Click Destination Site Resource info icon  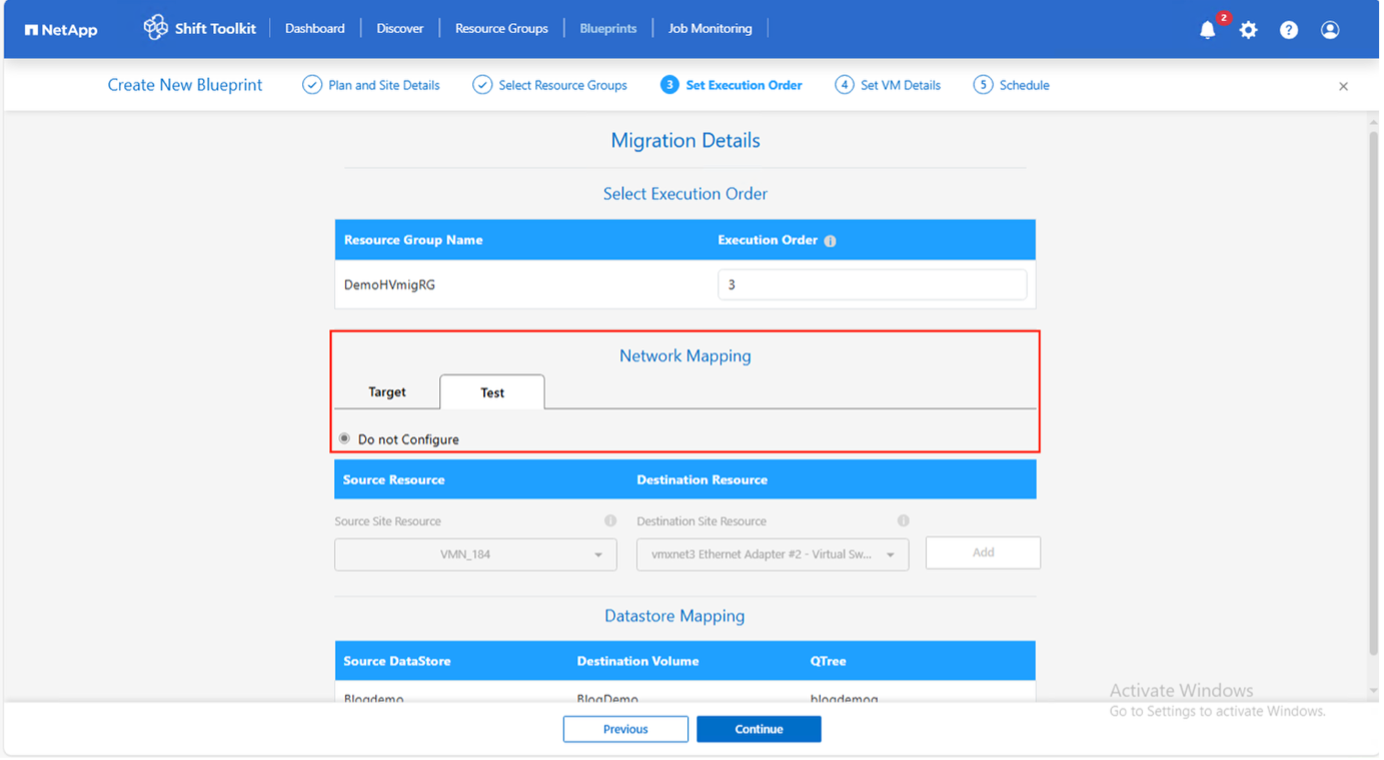903,521
